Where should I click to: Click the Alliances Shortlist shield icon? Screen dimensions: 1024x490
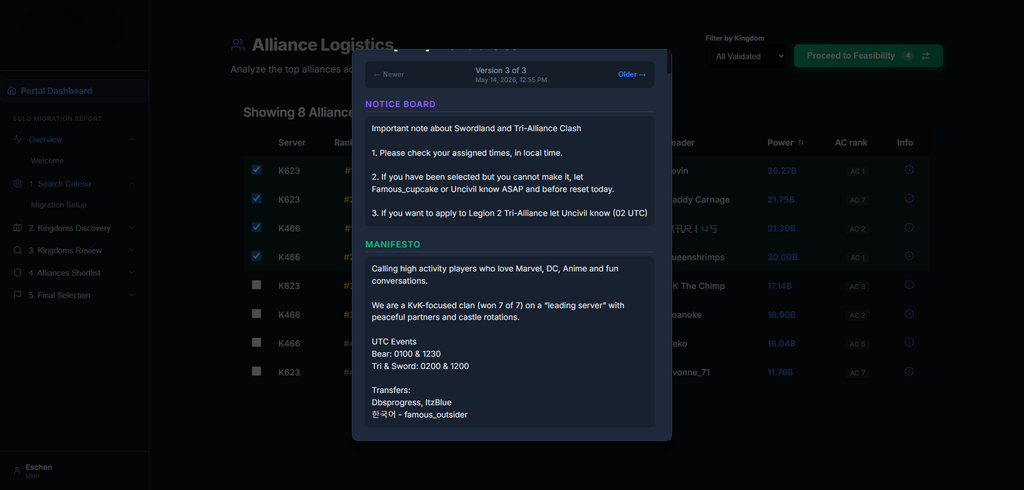coord(18,272)
